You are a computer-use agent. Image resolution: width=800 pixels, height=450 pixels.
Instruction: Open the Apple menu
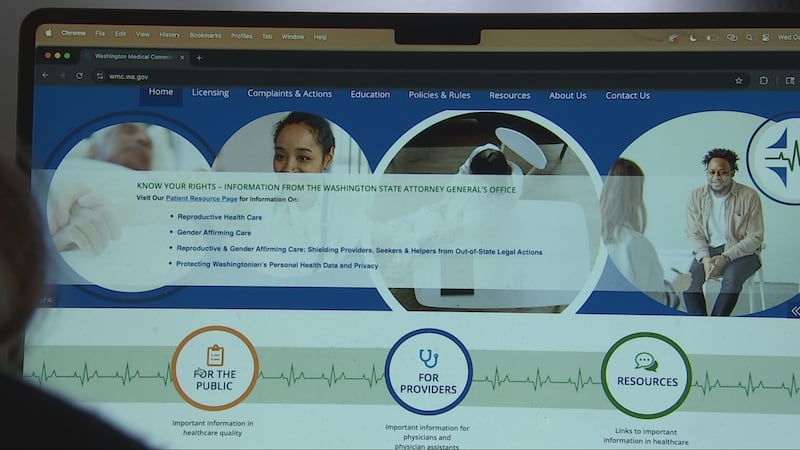[x=48, y=33]
